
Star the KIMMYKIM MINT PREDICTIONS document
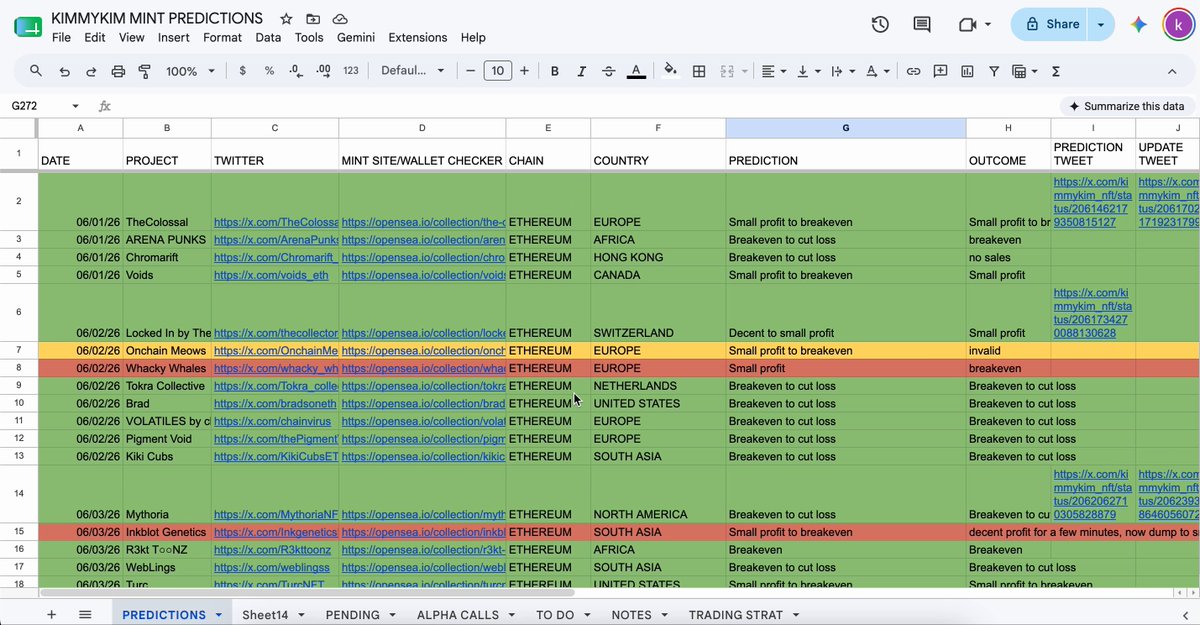(286, 19)
